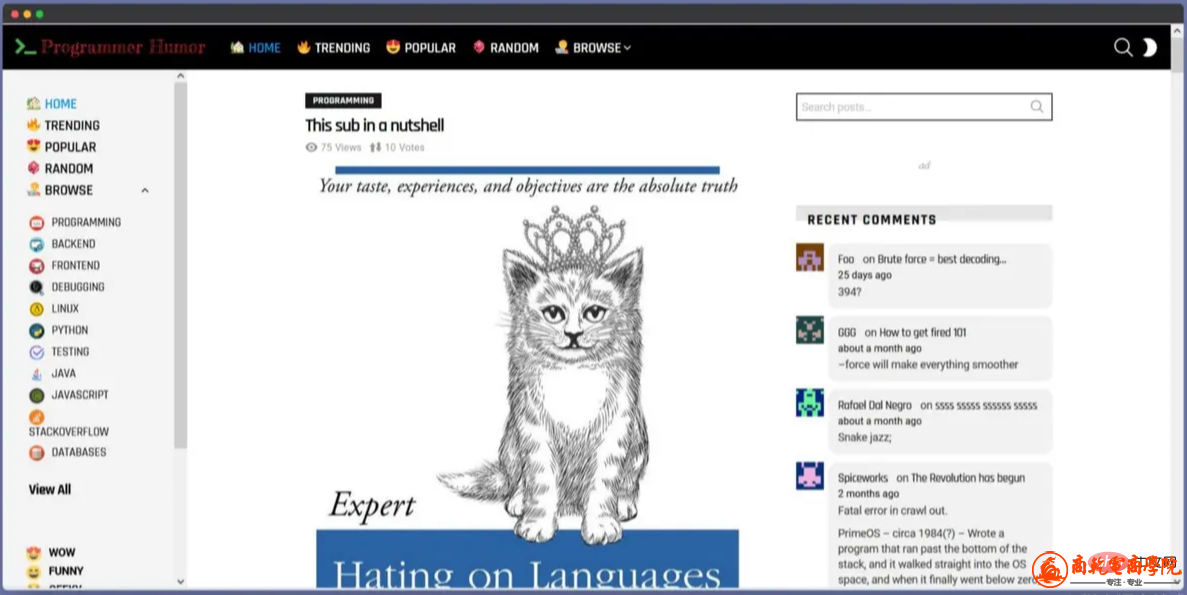This screenshot has height=595, width=1187.
Task: Click into the Search posts field
Action: (x=910, y=107)
